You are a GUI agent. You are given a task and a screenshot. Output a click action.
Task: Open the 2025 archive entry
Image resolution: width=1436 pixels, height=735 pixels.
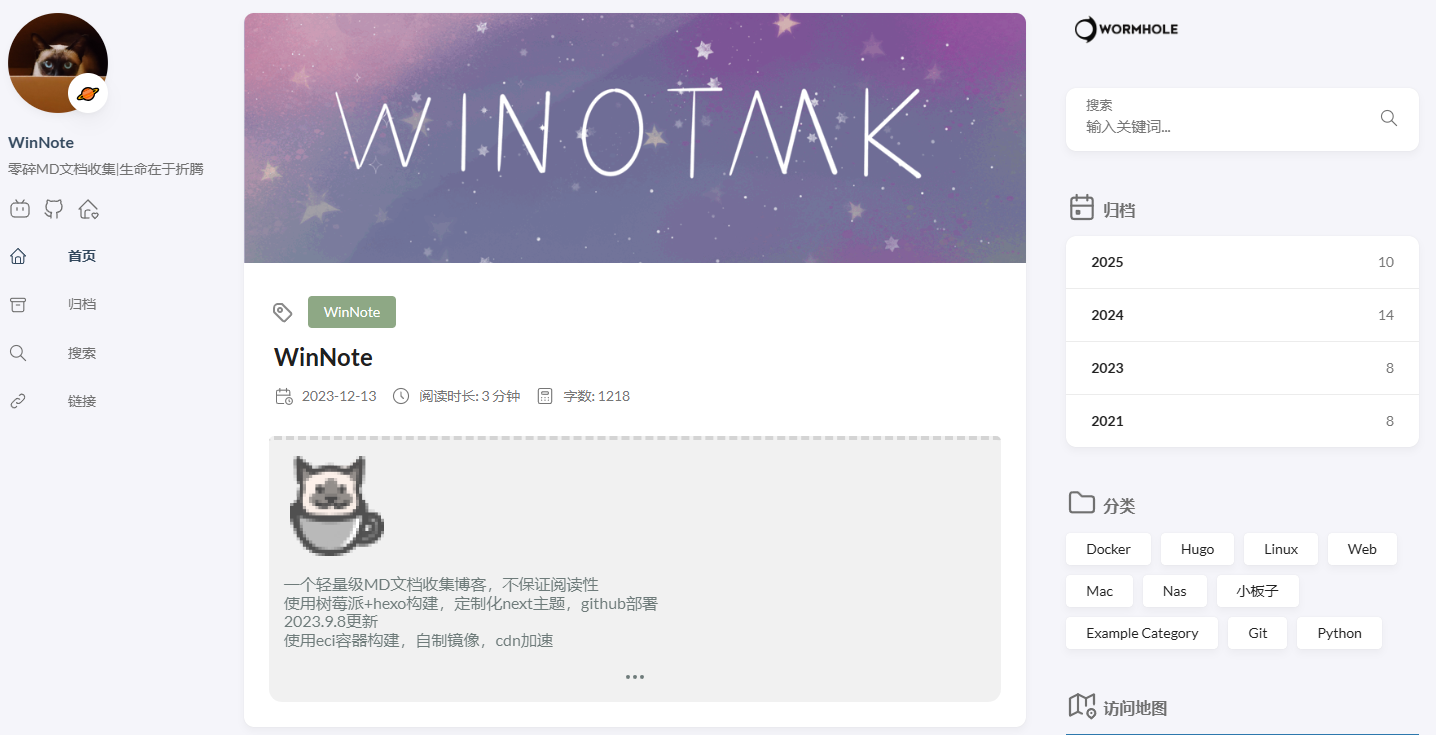click(1242, 262)
